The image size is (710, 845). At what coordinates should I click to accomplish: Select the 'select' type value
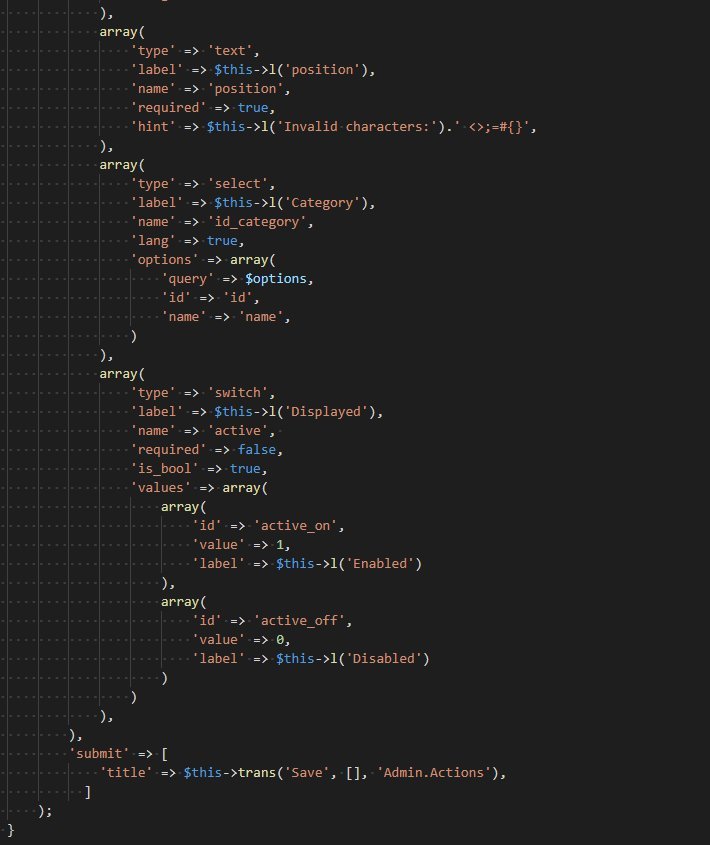238,184
